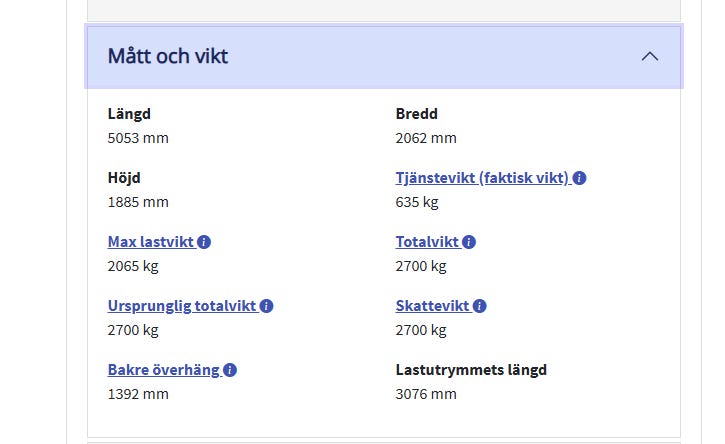Select the Höjd value 1885 mm

[138, 202]
